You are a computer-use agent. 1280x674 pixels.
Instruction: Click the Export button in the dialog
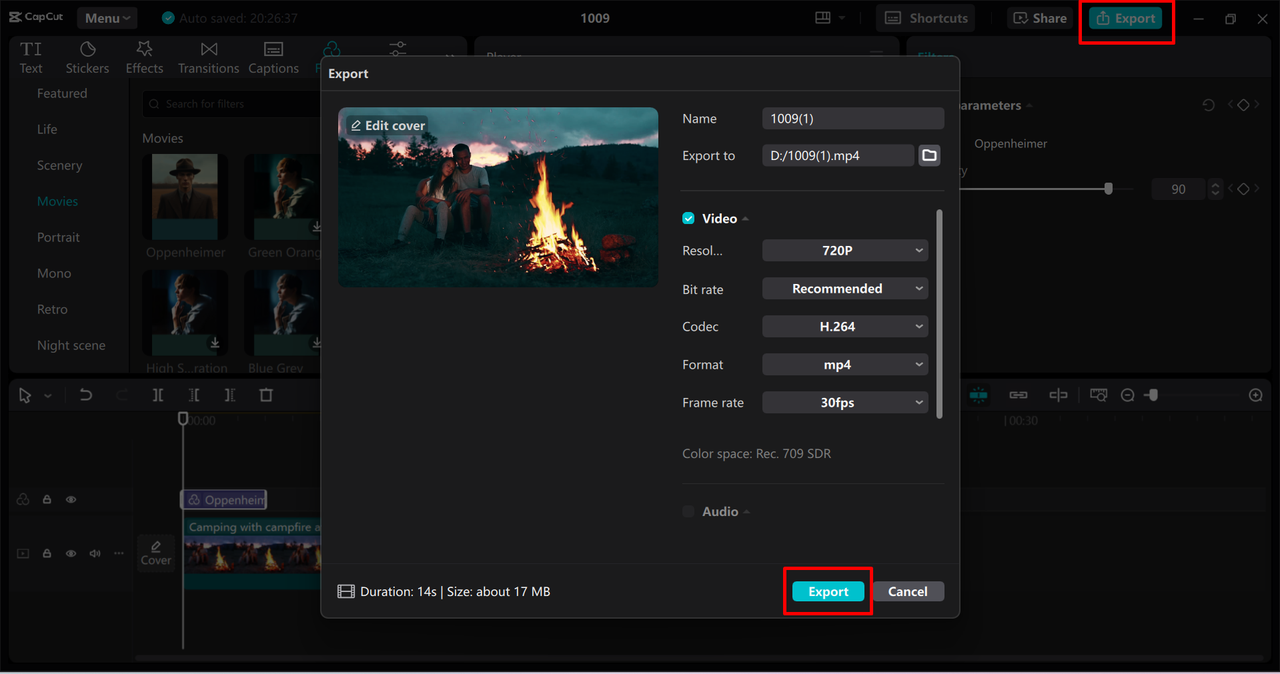(828, 591)
